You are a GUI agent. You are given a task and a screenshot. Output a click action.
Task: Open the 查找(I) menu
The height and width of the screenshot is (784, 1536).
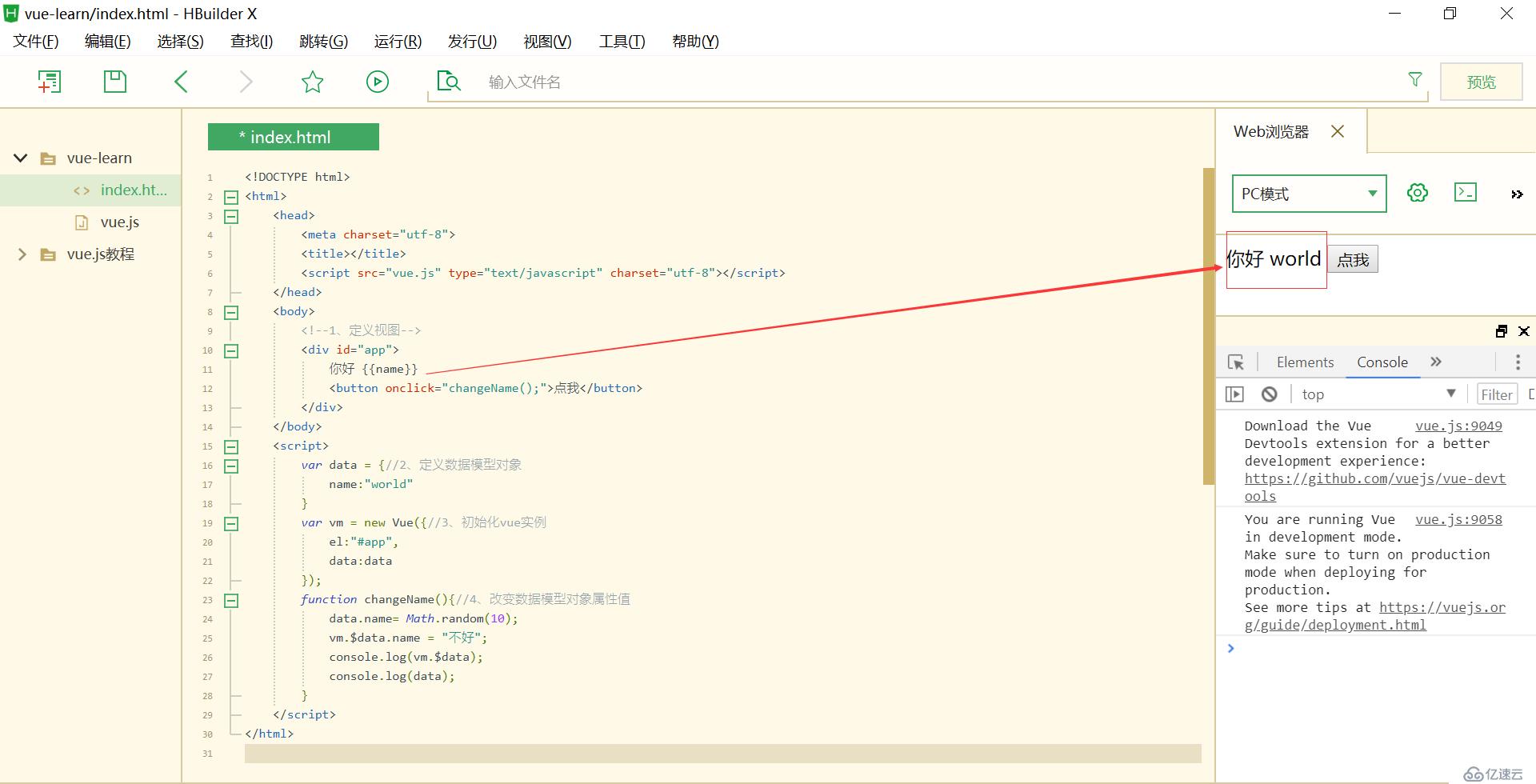[252, 42]
